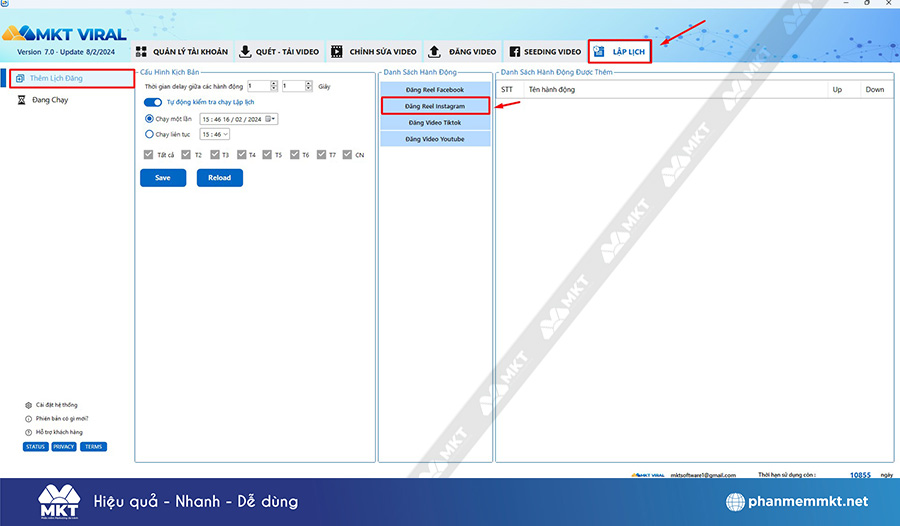
Task: Click the Tên hành động column header
Action: (675, 90)
